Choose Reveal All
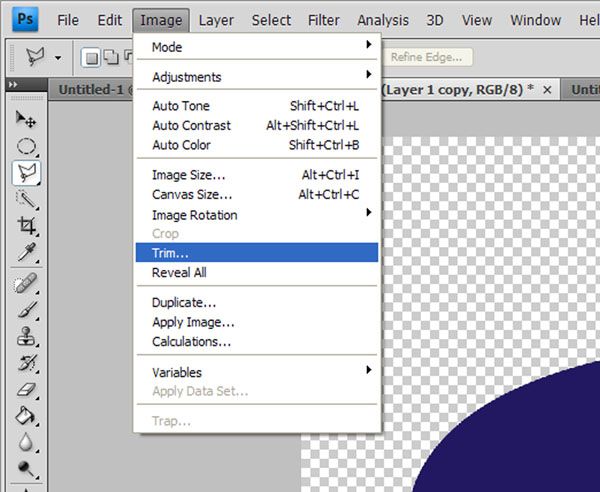Viewport: 600px width, 492px height. (x=257, y=272)
